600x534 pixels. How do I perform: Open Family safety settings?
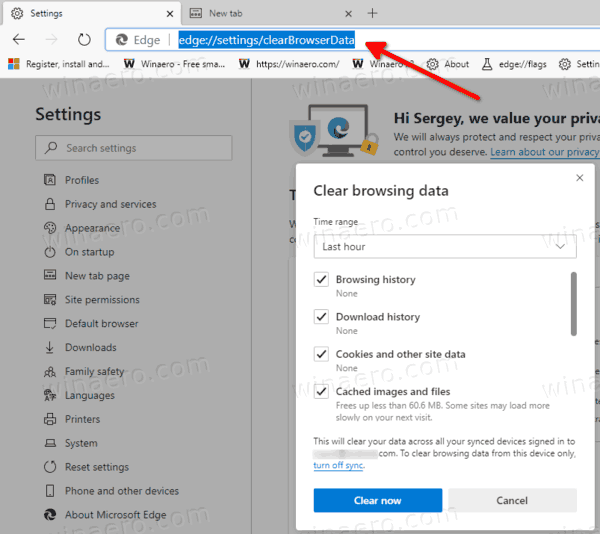pos(95,371)
